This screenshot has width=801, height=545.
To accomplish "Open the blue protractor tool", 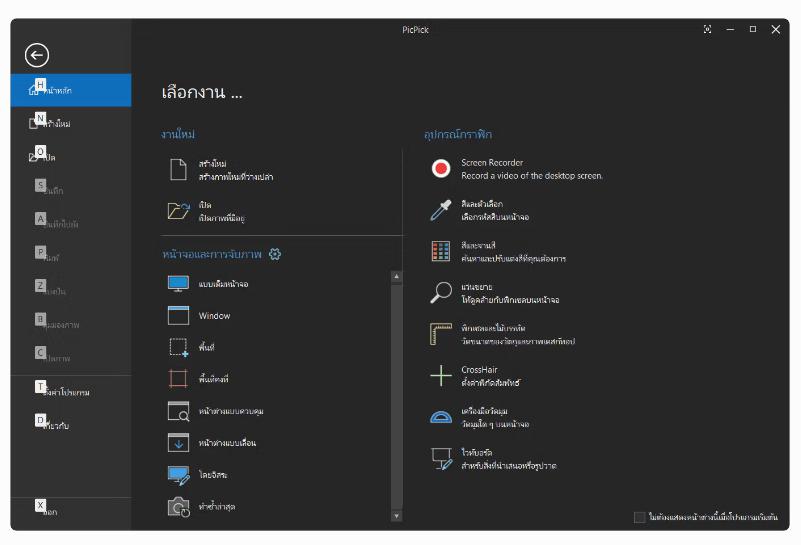I will click(441, 417).
